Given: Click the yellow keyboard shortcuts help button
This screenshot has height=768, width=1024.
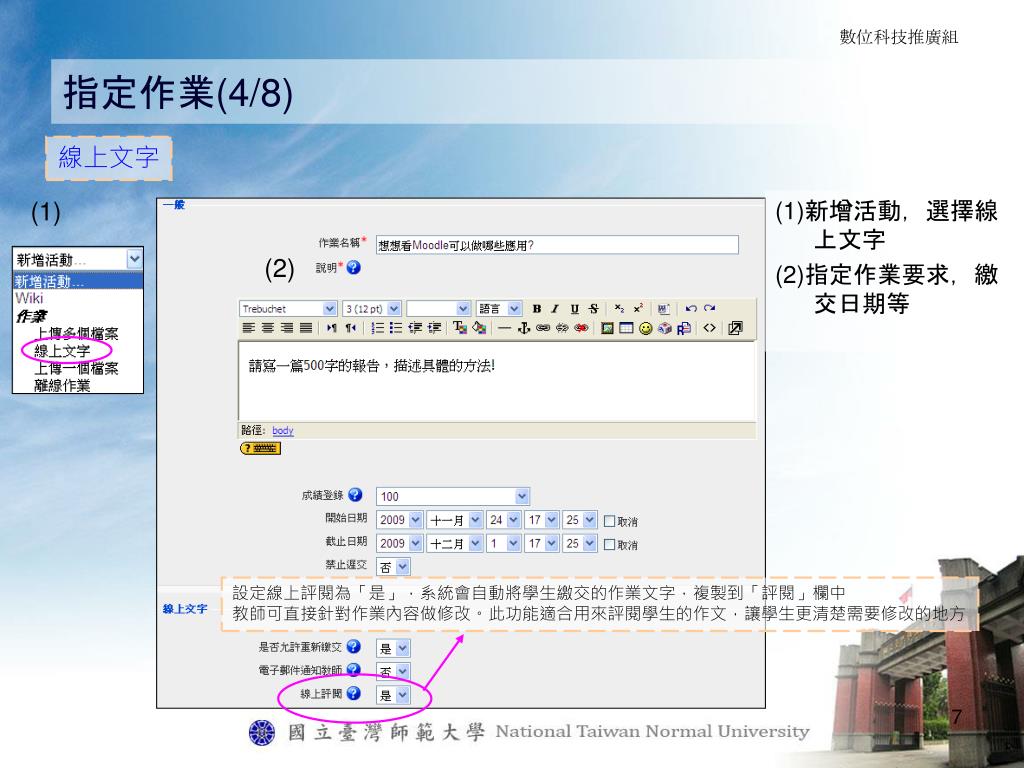Looking at the screenshot, I should [261, 448].
